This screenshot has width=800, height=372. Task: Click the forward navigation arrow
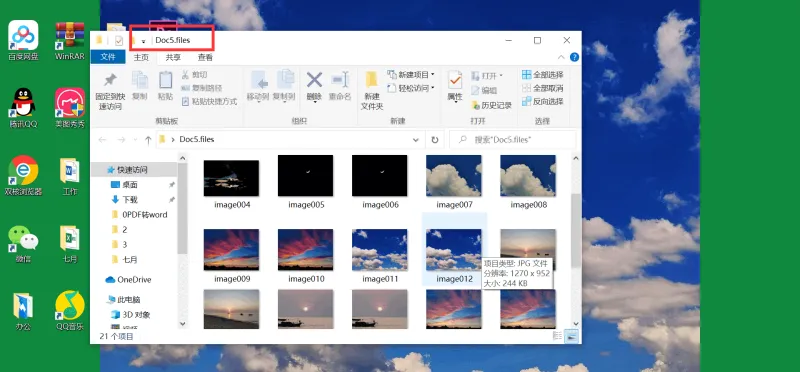tap(121, 139)
